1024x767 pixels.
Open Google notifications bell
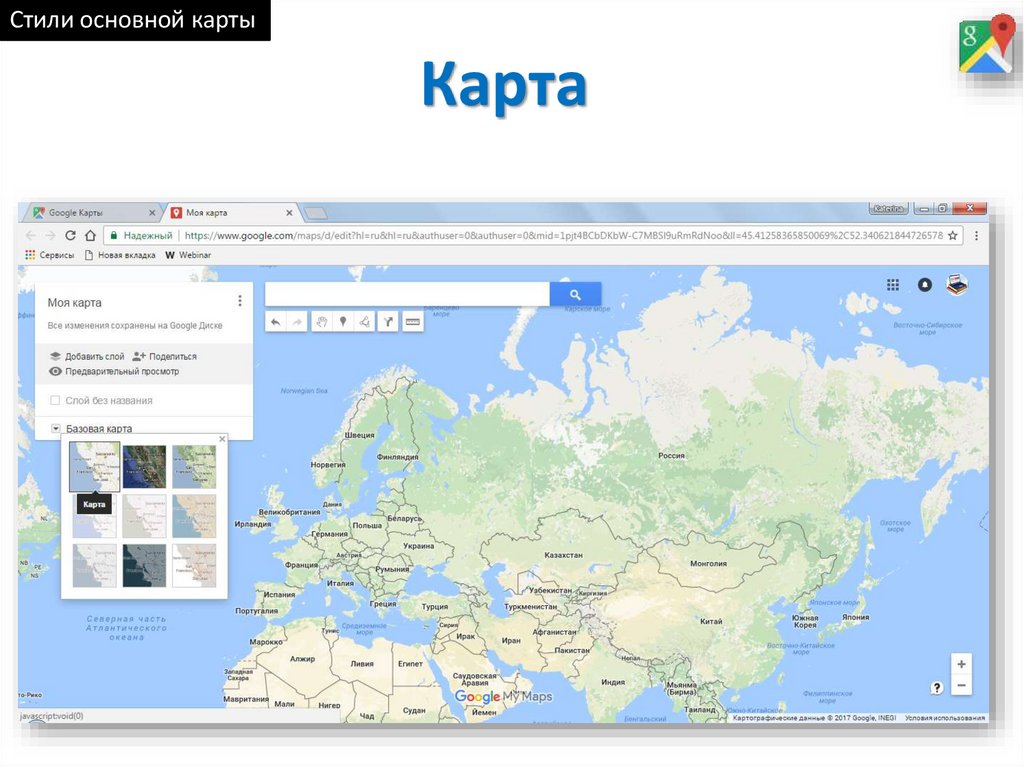(x=925, y=285)
